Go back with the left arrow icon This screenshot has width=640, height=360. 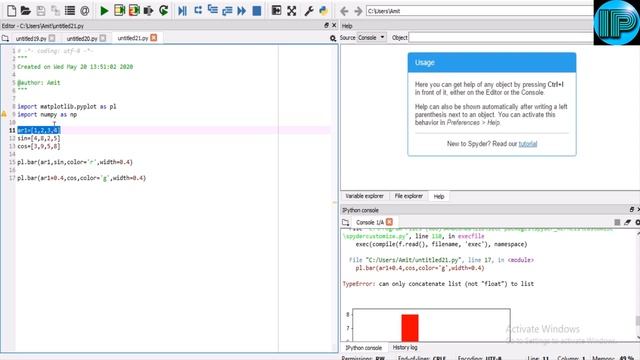click(x=344, y=11)
